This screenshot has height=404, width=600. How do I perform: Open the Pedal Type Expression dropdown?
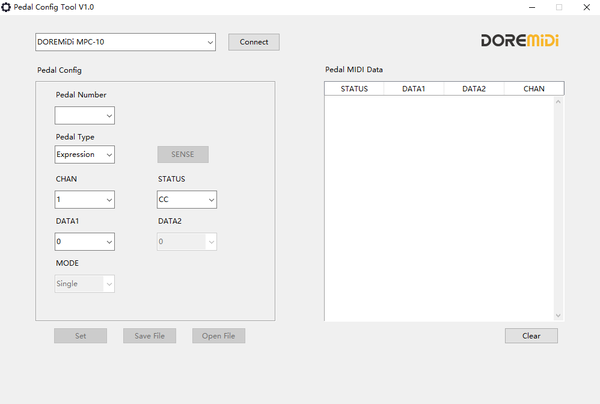85,155
